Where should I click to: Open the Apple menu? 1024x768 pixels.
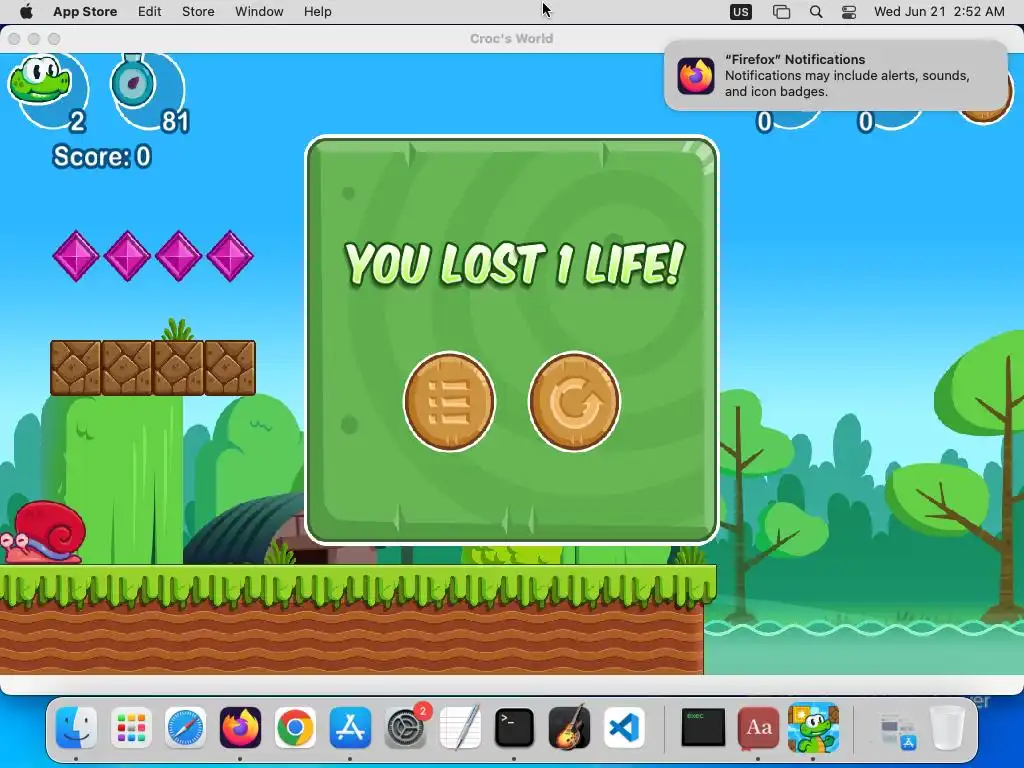(x=26, y=12)
